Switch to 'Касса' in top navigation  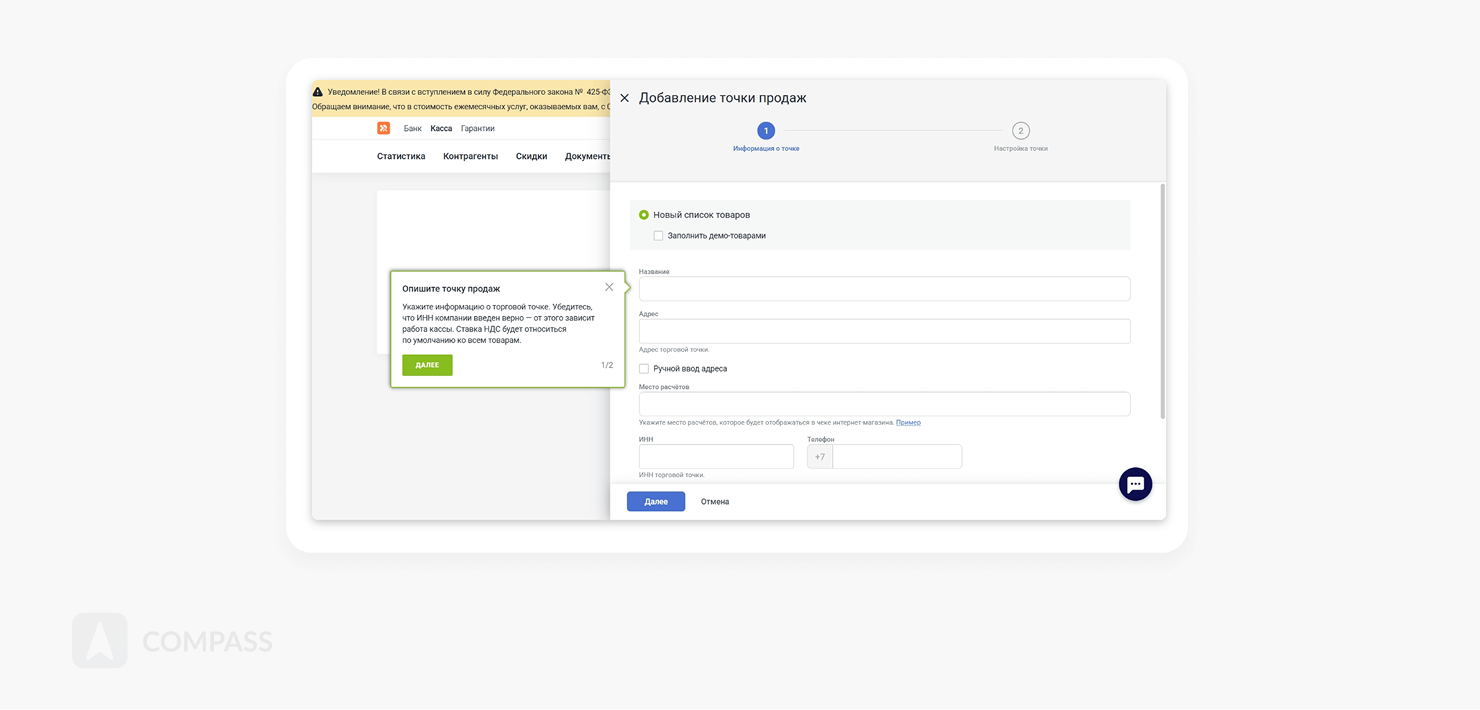[x=441, y=129]
